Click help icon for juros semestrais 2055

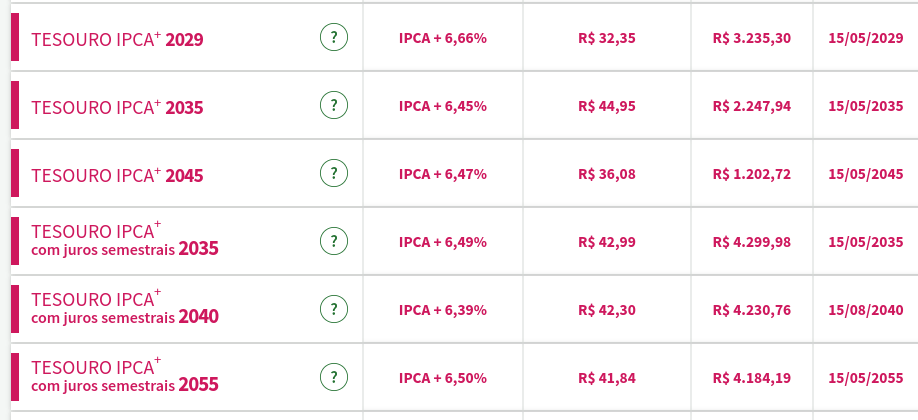point(333,377)
